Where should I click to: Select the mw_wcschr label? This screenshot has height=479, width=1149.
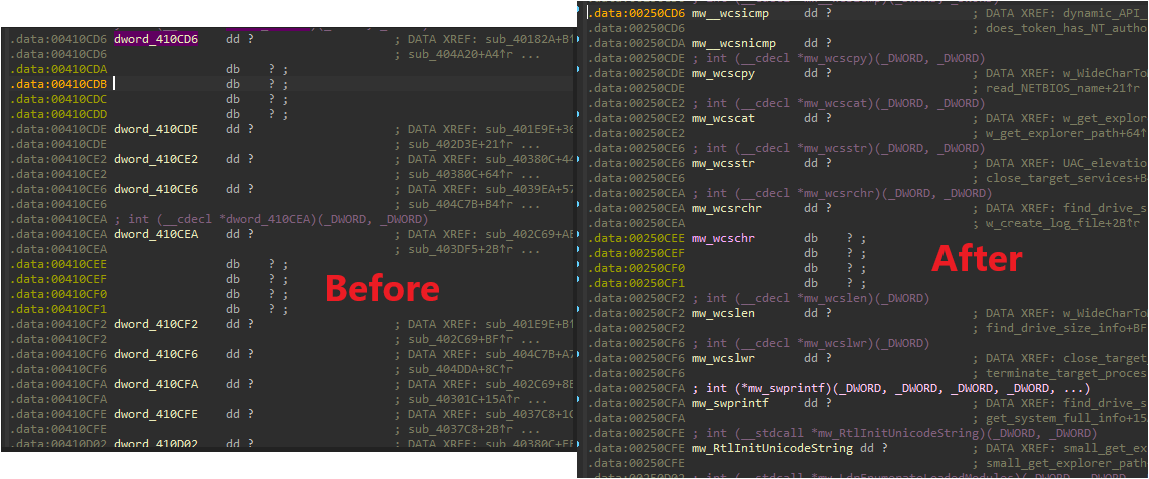pyautogui.click(x=723, y=238)
